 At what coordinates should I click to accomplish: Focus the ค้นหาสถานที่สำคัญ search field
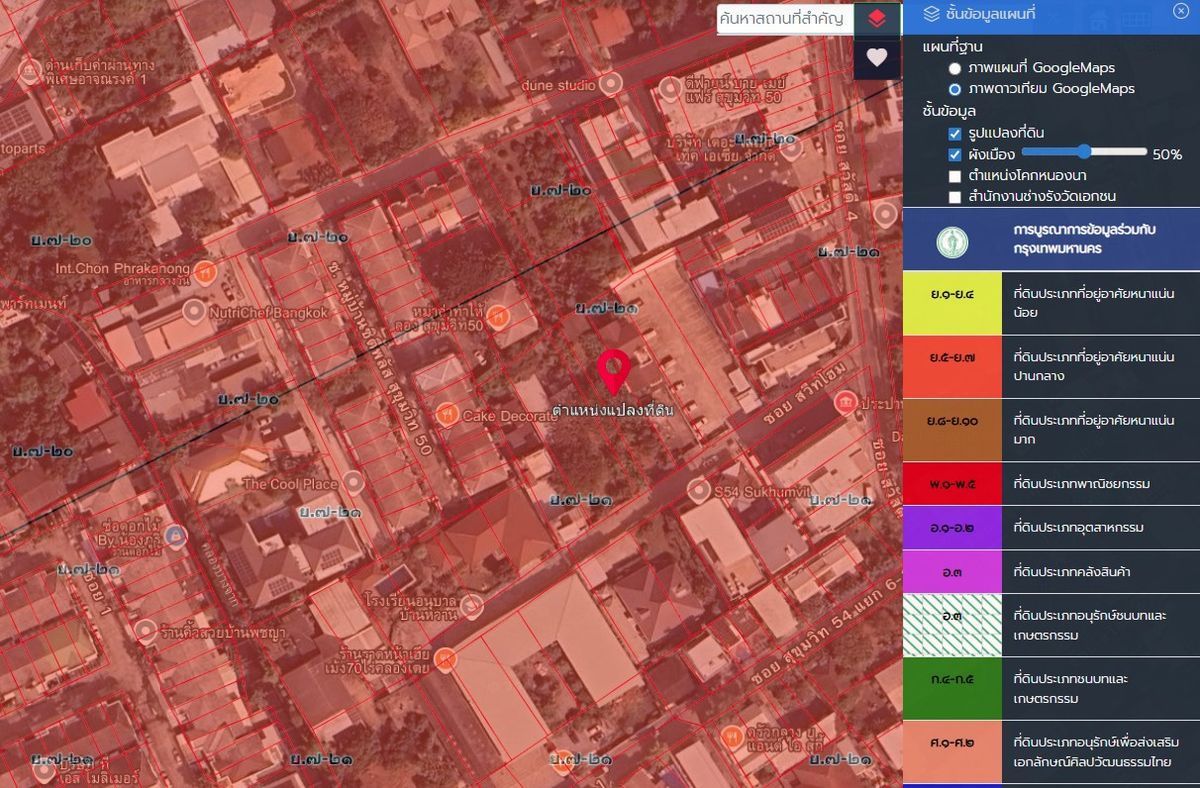click(782, 18)
